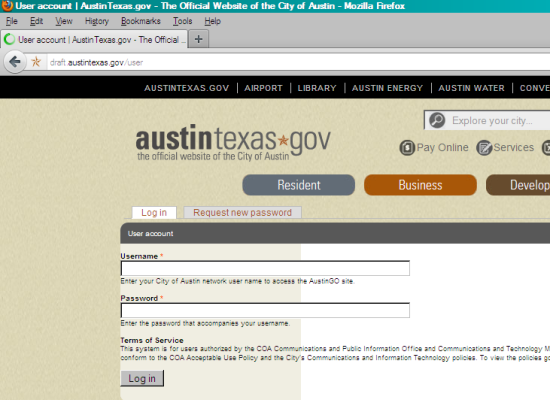Click the Pay Online link text
The height and width of the screenshot is (400, 550).
[x=442, y=148]
